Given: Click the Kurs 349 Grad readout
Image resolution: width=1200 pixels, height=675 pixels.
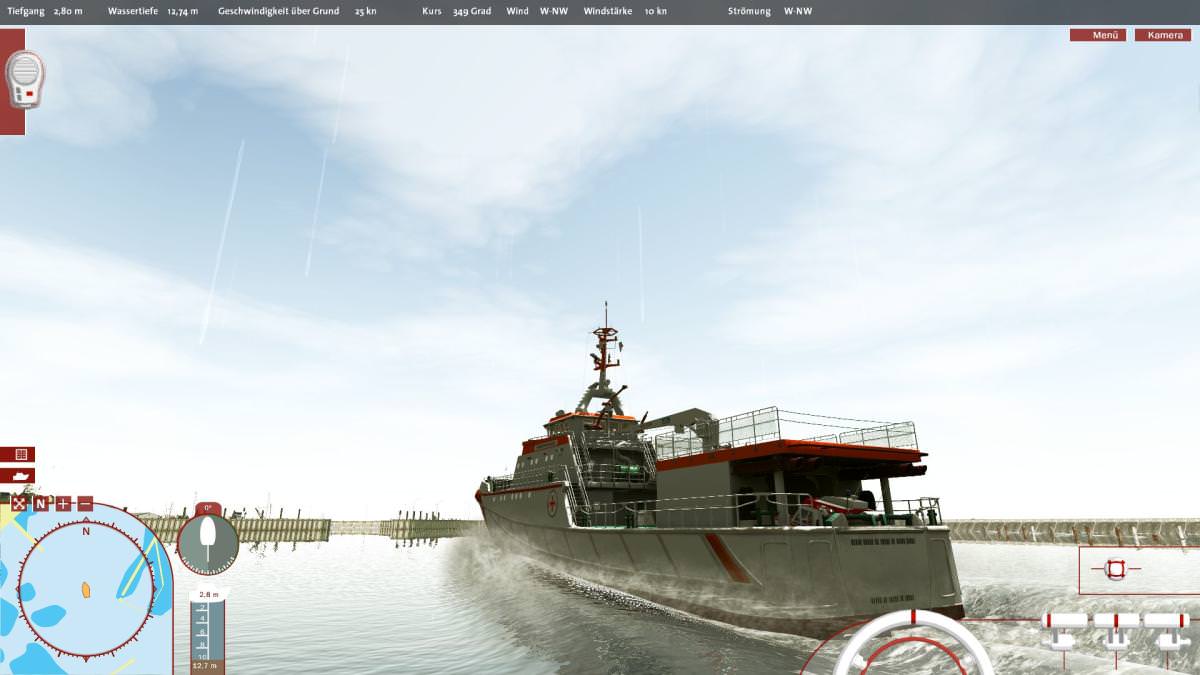Looking at the screenshot, I should click(456, 11).
